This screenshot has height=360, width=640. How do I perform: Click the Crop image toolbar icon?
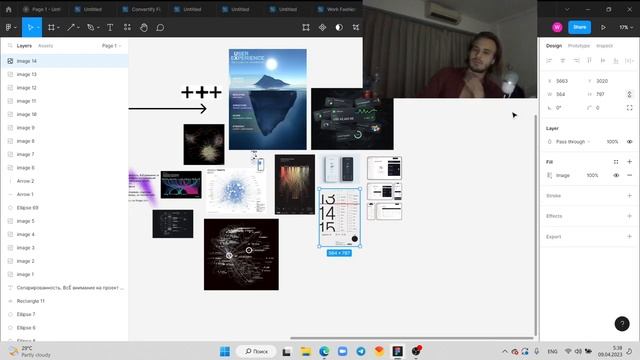pyautogui.click(x=356, y=27)
